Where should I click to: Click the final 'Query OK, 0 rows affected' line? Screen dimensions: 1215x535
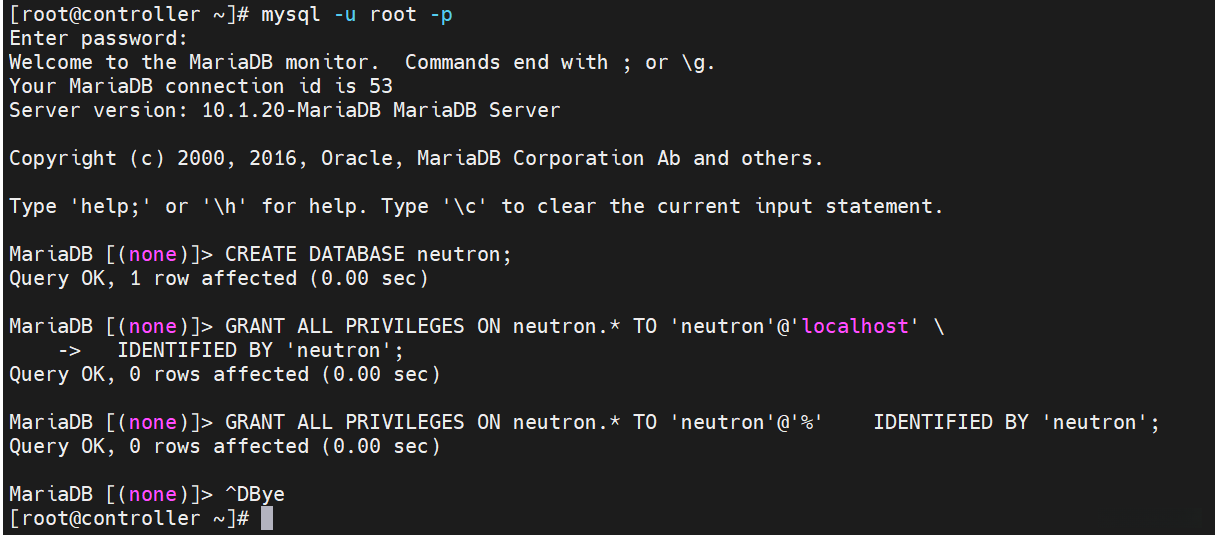(224, 447)
